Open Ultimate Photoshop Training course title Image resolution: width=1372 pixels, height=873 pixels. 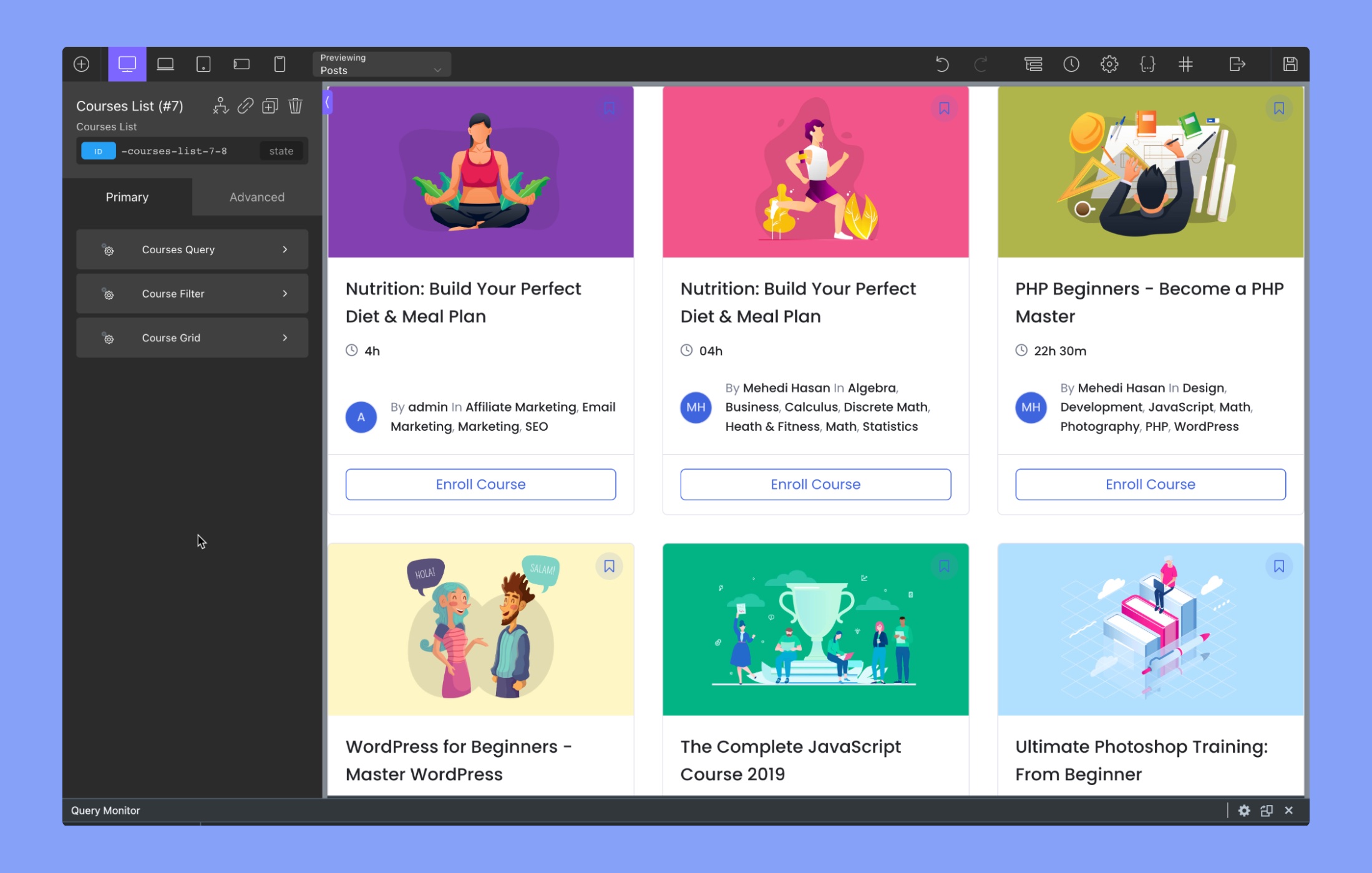pyautogui.click(x=1141, y=760)
